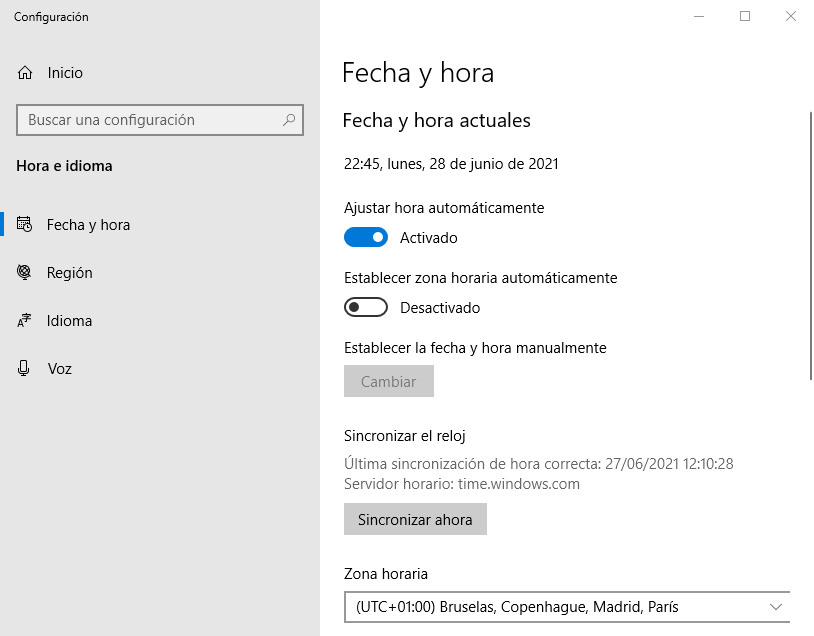Open the Idioma settings page label
814x636 pixels.
click(x=70, y=321)
